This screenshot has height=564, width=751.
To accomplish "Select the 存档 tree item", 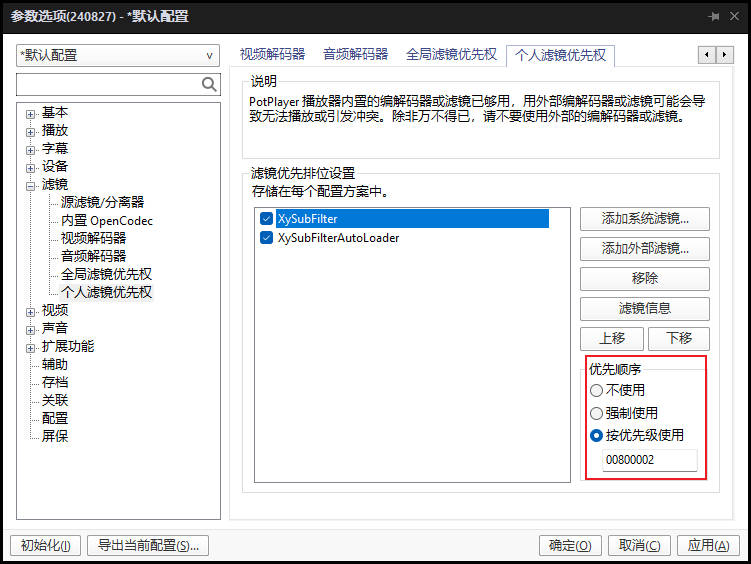I will click(55, 383).
